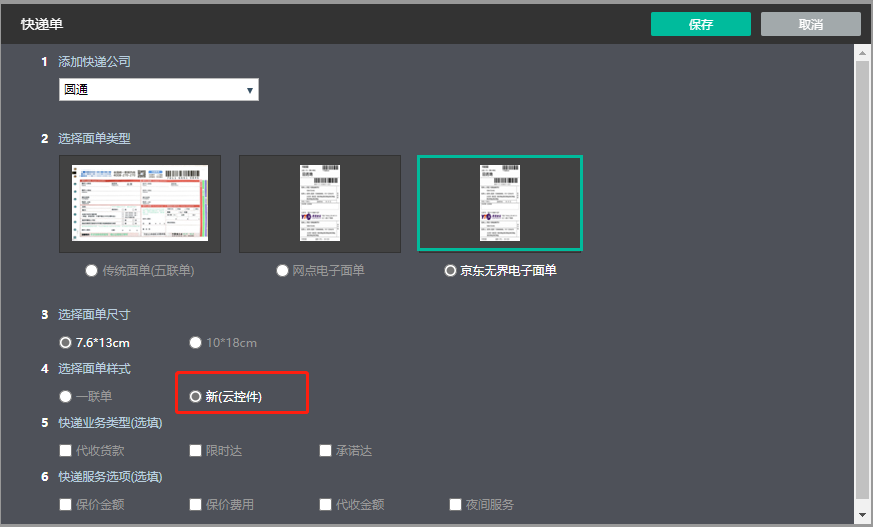Click the scrollbar down arrow
Viewport: 873px width, 527px height.
(862, 515)
